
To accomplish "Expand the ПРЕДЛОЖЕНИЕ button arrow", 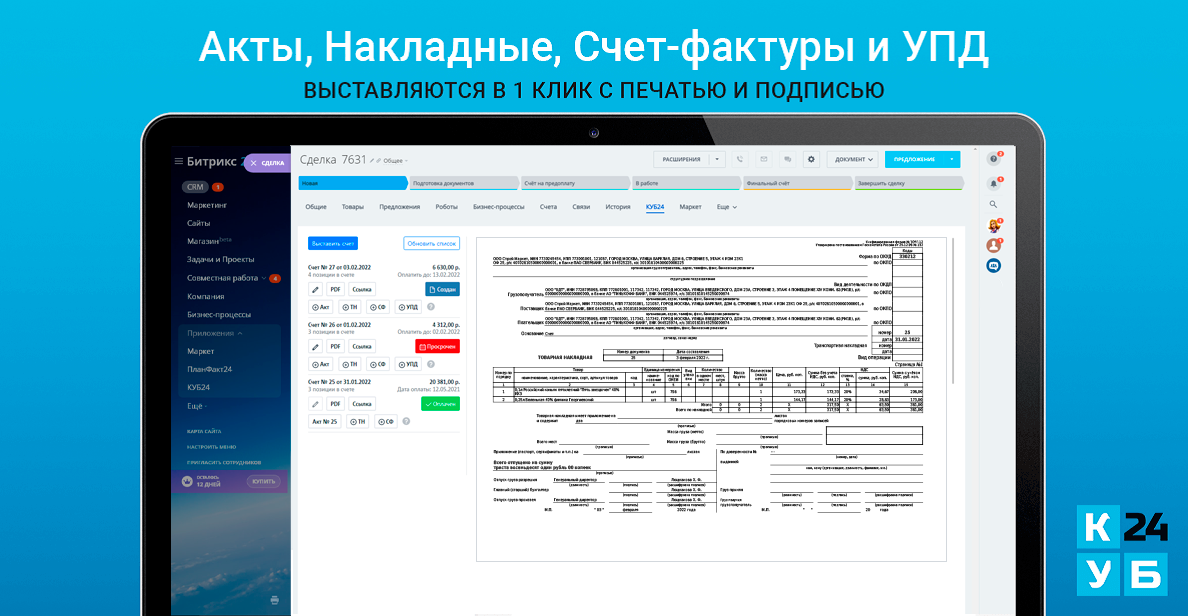I will click(x=952, y=159).
